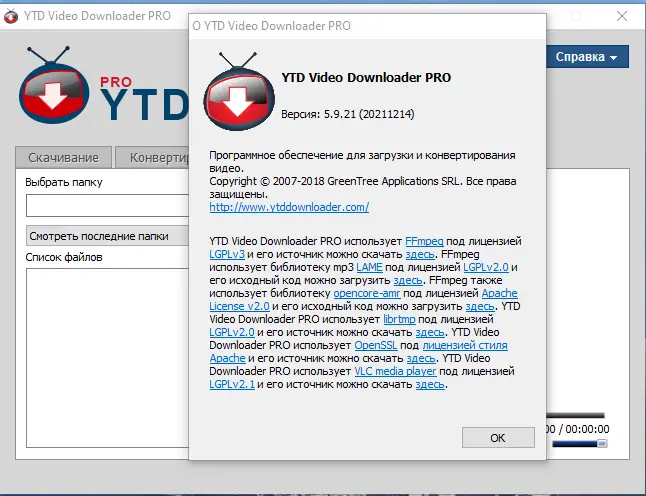
Task: Open the LGPLv3 license link
Action: [227, 254]
